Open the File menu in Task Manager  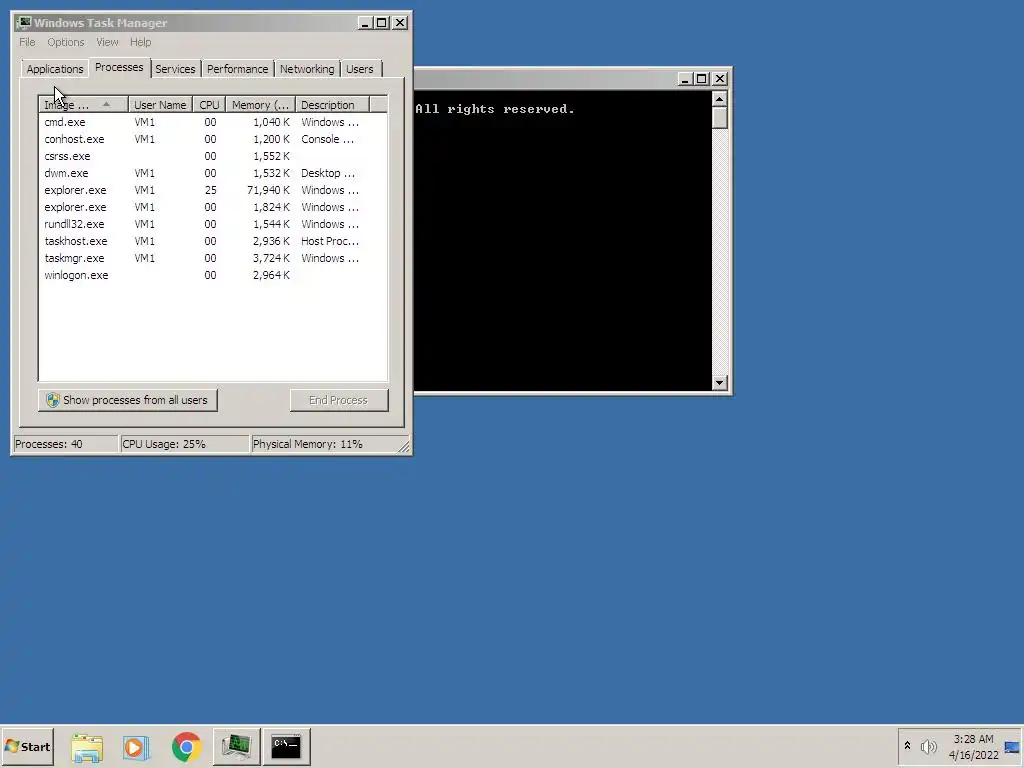27,42
